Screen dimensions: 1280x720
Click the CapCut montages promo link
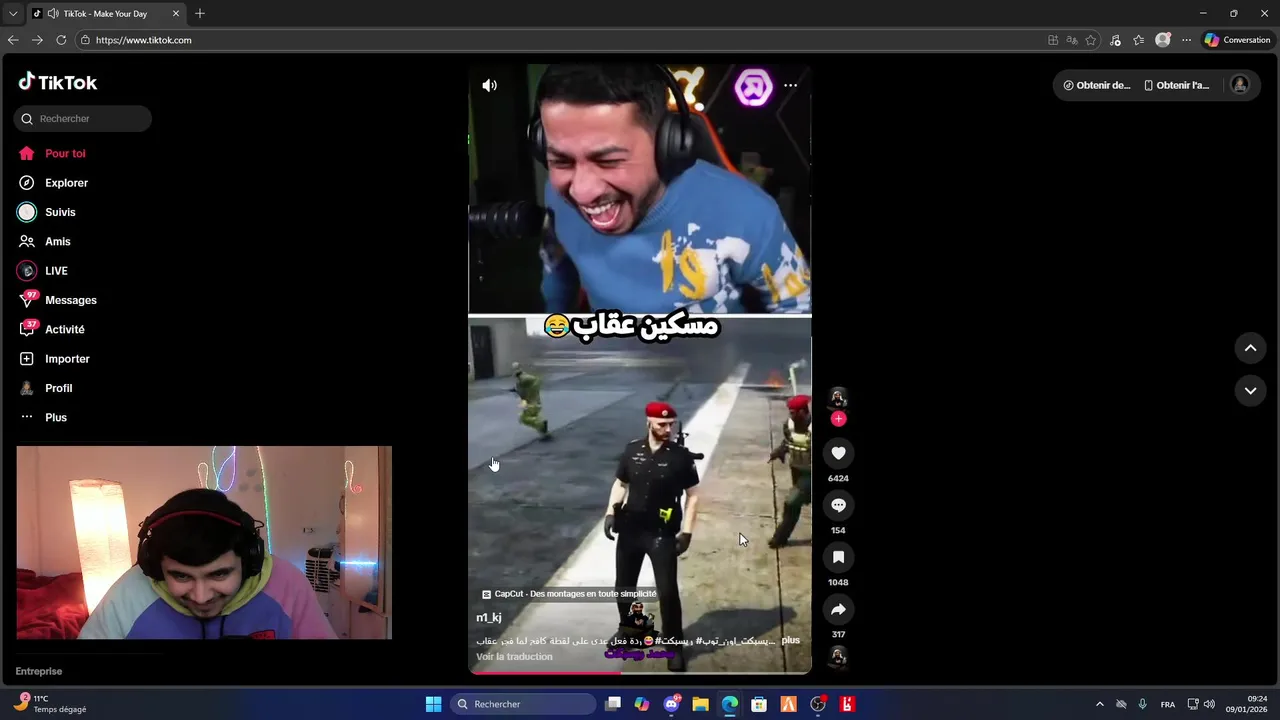[569, 594]
